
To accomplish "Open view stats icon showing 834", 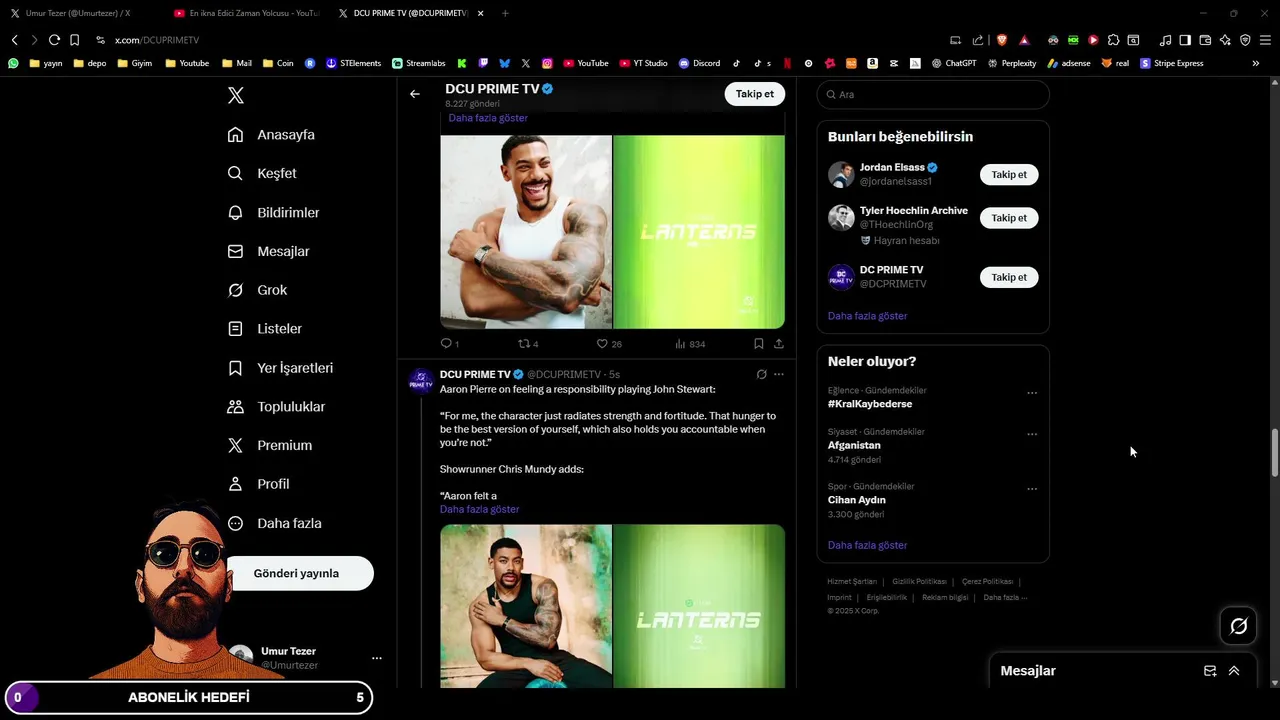I will (681, 344).
